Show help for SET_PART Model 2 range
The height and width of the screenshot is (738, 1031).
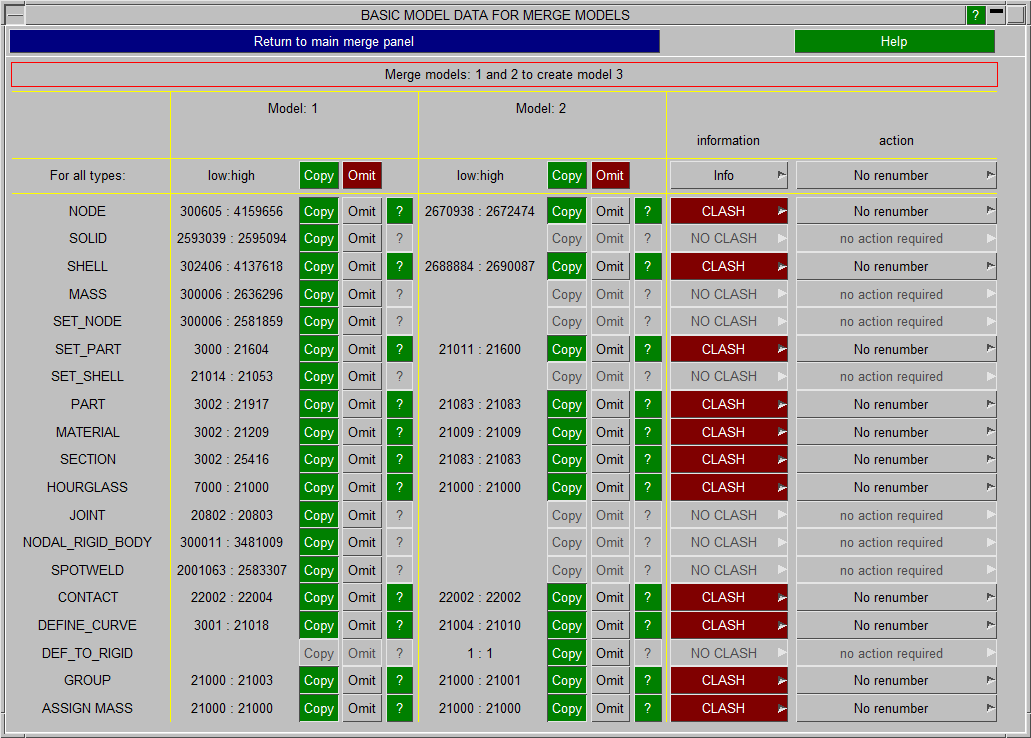tap(648, 349)
